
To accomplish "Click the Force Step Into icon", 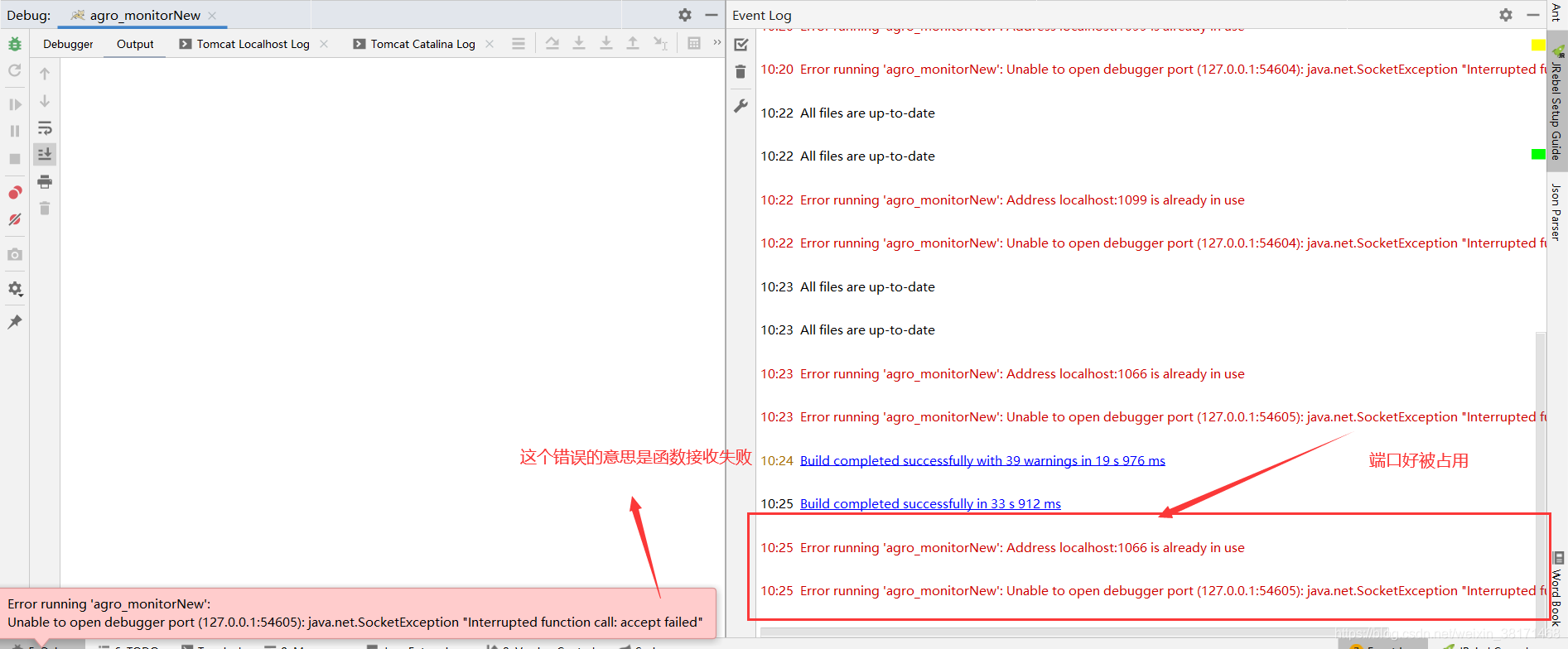I will coord(606,43).
